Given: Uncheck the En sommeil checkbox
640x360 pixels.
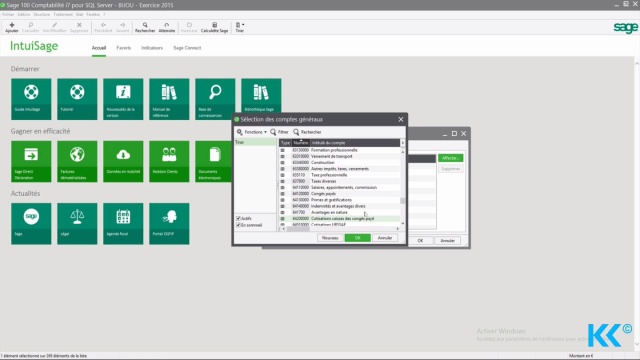Looking at the screenshot, I should click(238, 225).
